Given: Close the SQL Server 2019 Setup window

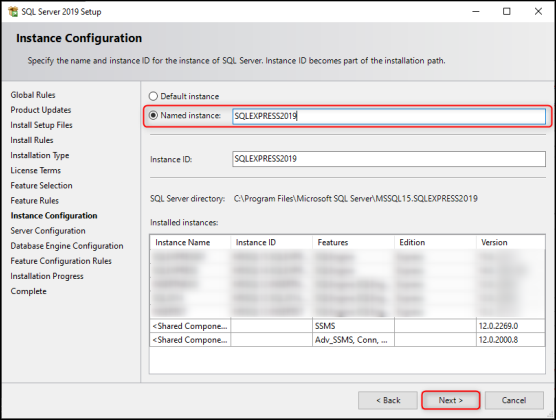Looking at the screenshot, I should click(538, 11).
